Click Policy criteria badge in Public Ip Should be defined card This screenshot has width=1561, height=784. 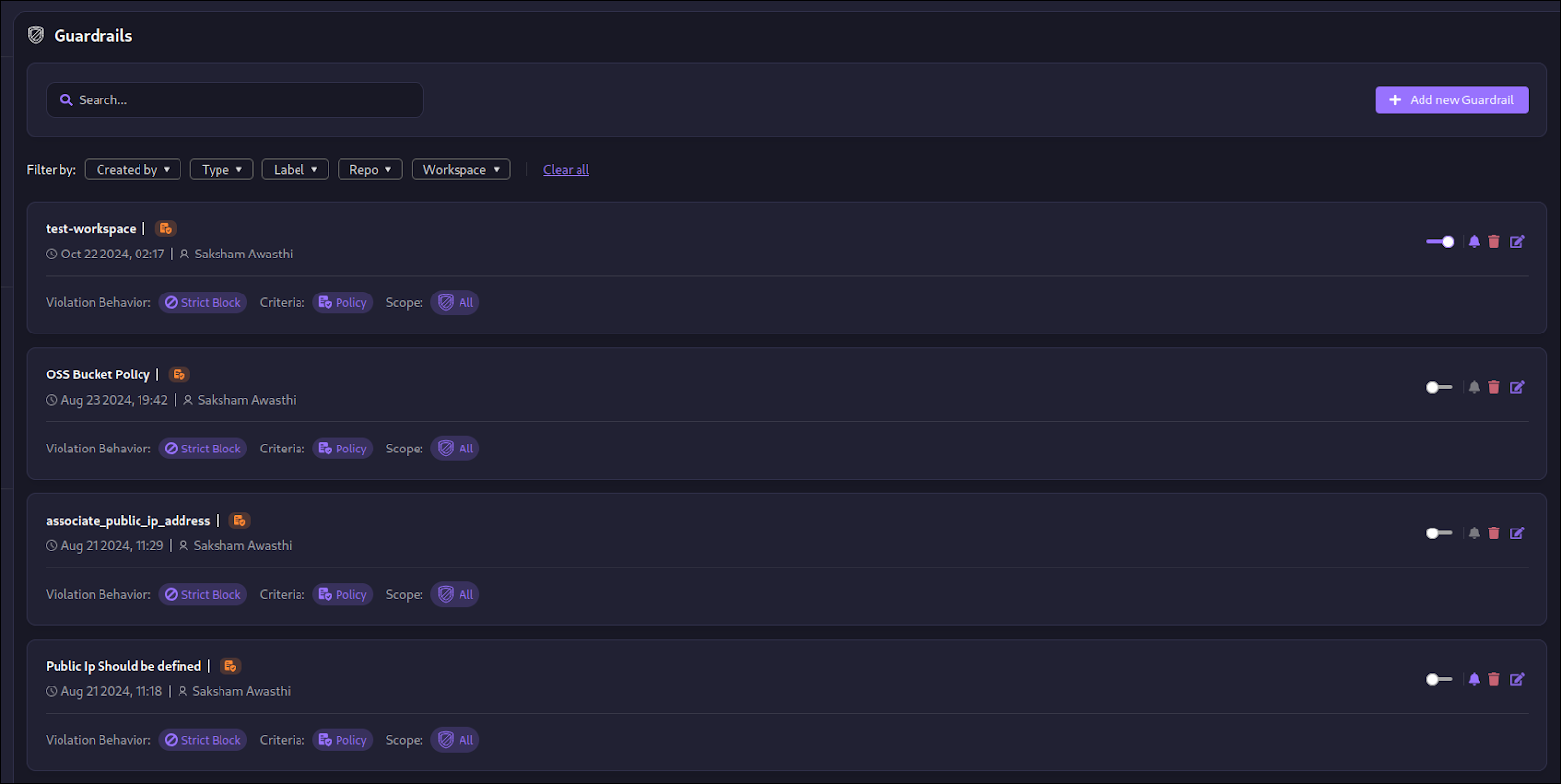(342, 740)
